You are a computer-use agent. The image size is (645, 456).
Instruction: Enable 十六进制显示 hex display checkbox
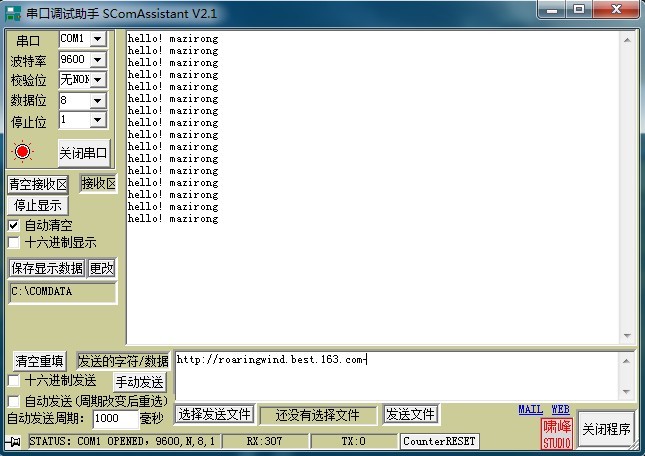click(x=14, y=242)
